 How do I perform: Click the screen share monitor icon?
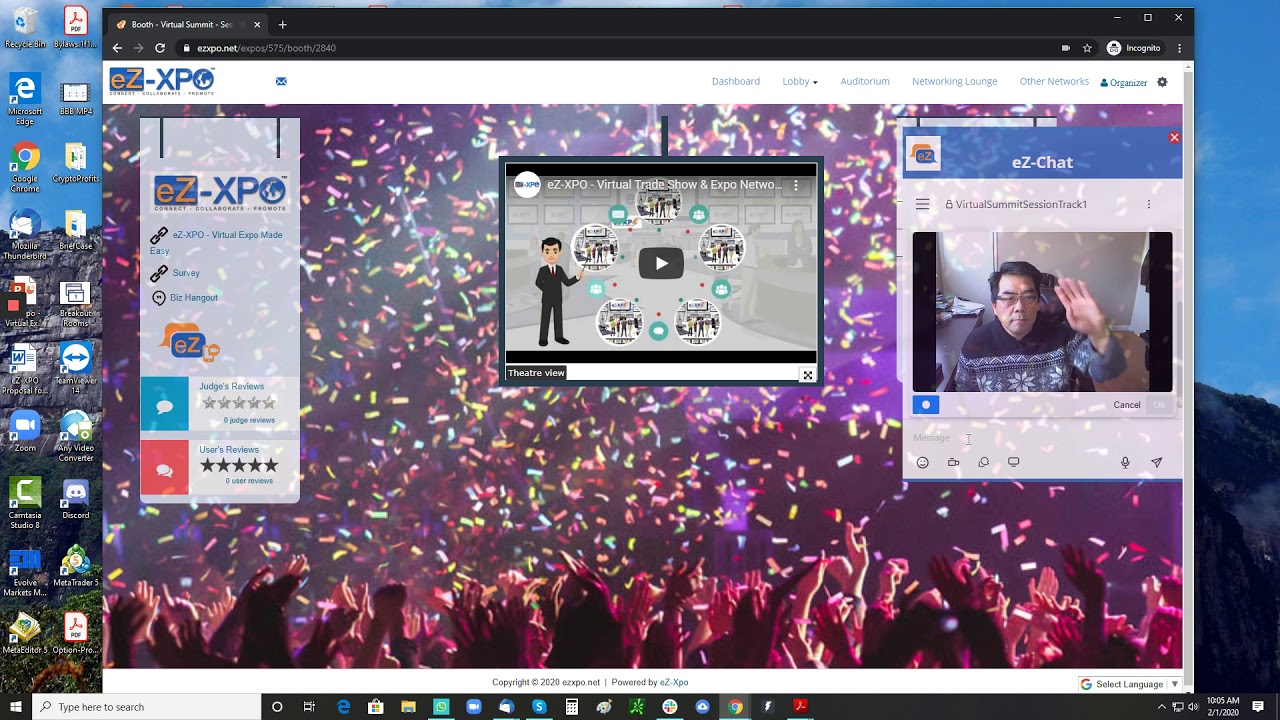1013,462
